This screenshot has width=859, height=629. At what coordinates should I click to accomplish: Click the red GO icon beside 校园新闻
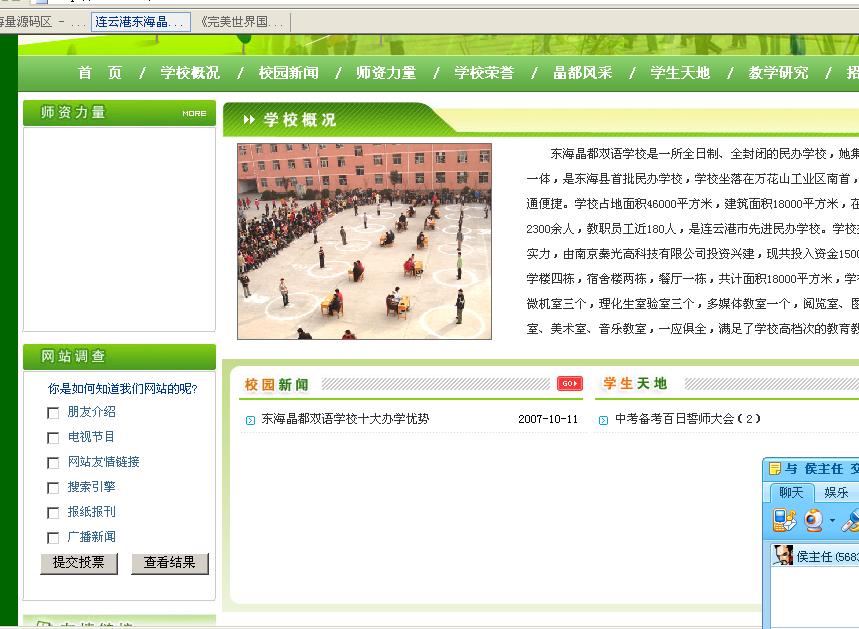tap(569, 384)
